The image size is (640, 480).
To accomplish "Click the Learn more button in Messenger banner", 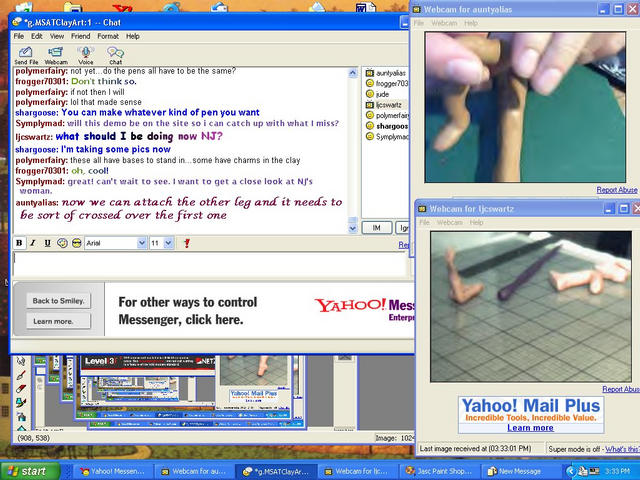I will [x=58, y=321].
